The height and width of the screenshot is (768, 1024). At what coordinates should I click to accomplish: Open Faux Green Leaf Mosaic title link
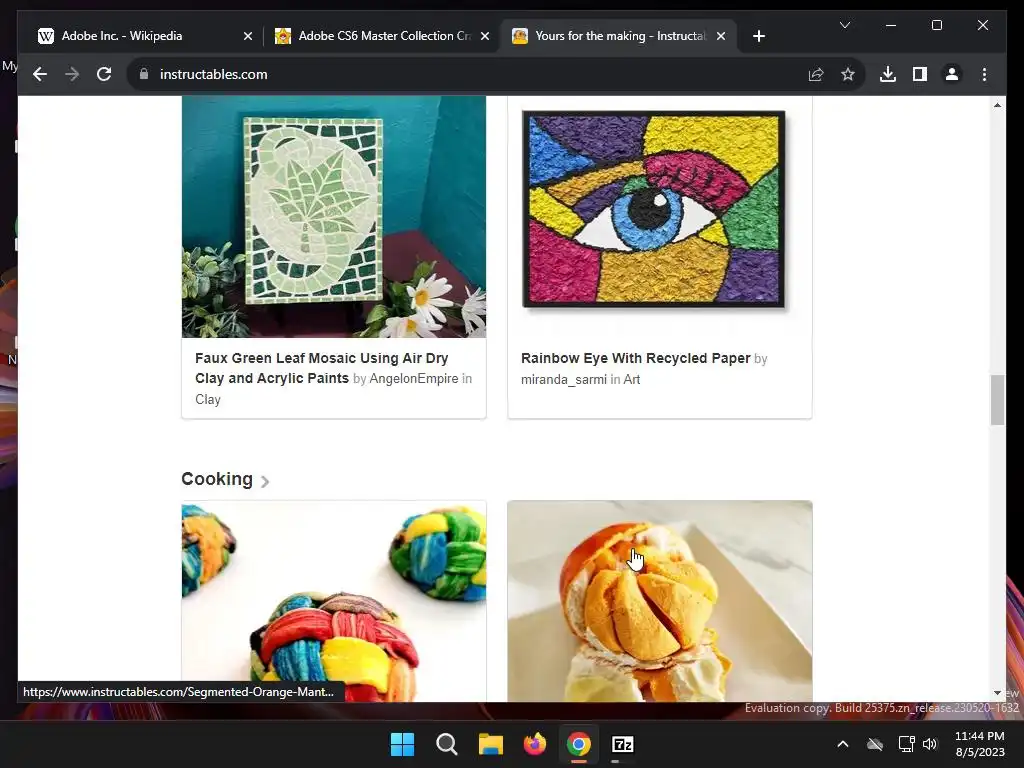pos(321,368)
